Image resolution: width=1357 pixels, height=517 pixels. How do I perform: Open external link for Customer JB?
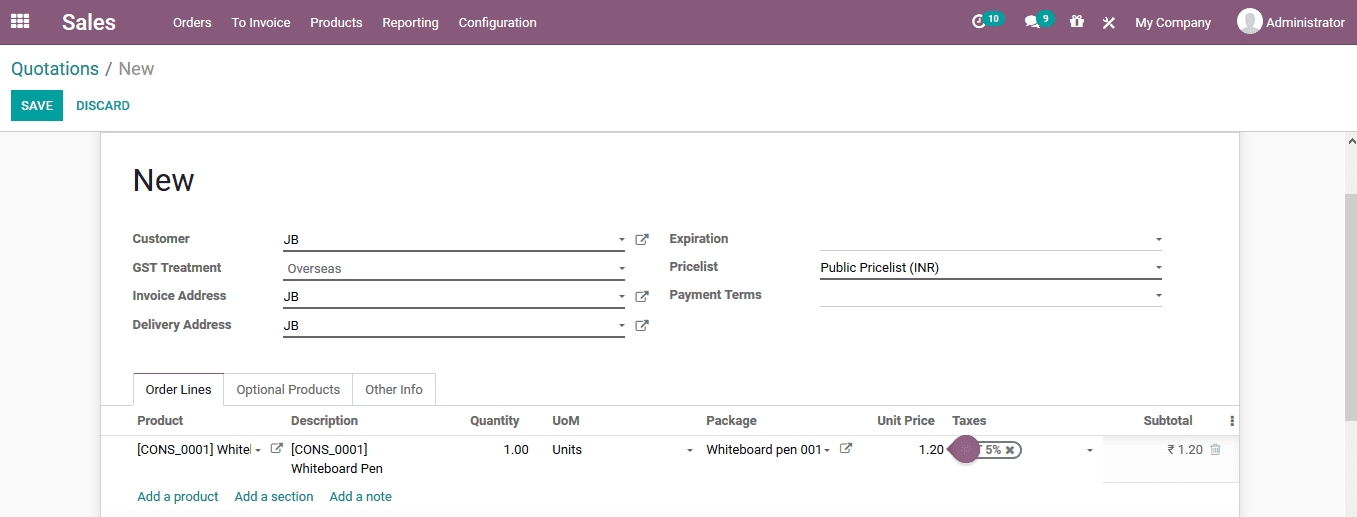pos(642,240)
